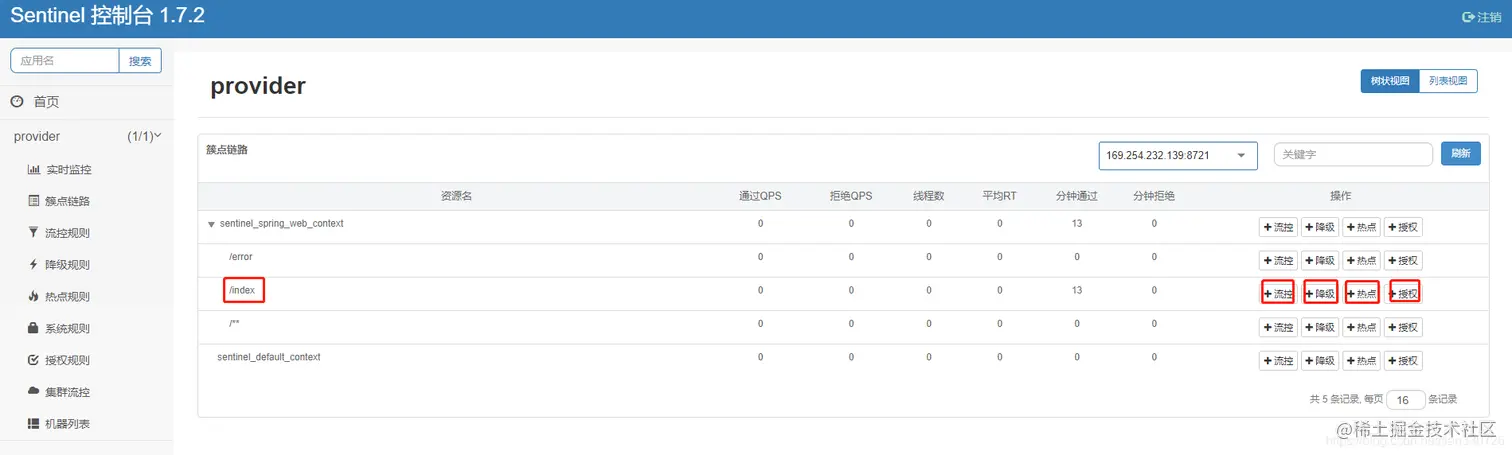
Task: Click the 搜索 button
Action: pyautogui.click(x=140, y=61)
